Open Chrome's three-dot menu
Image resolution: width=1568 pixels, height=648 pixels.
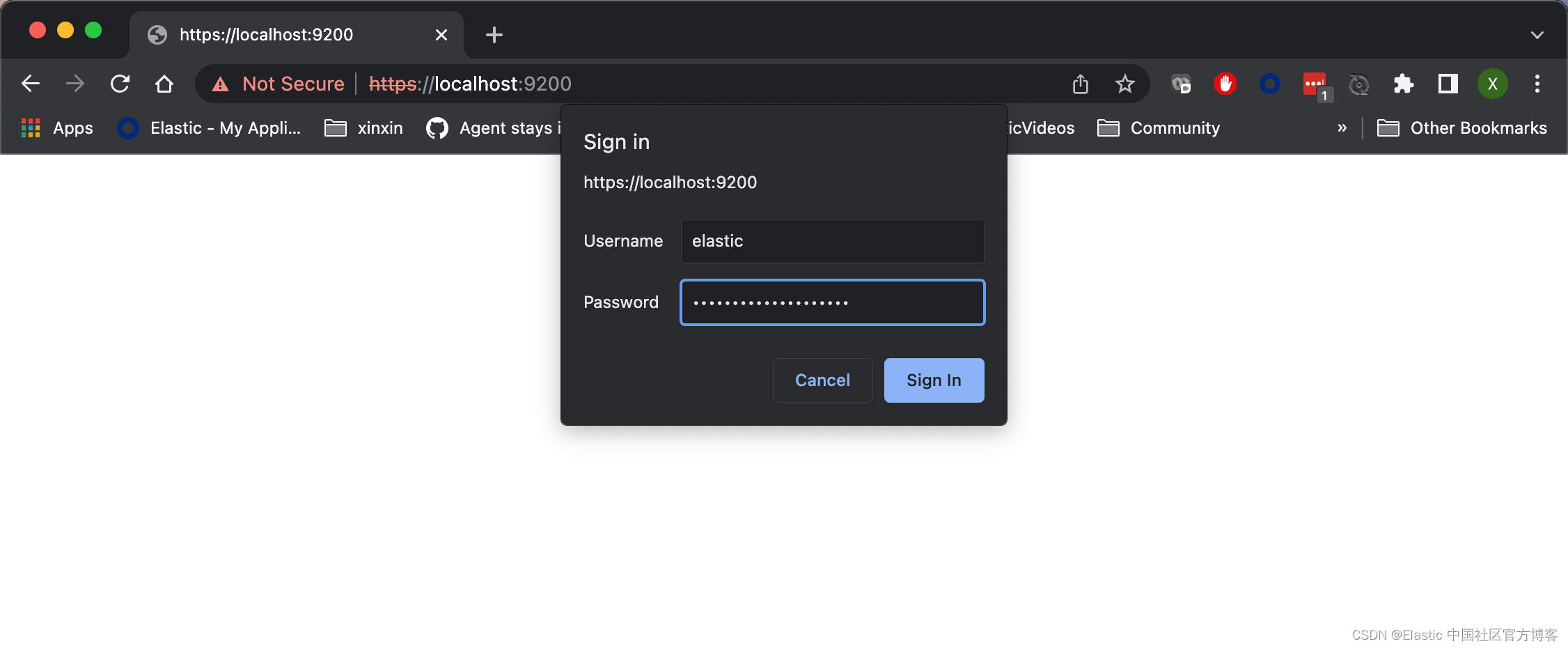1537,84
